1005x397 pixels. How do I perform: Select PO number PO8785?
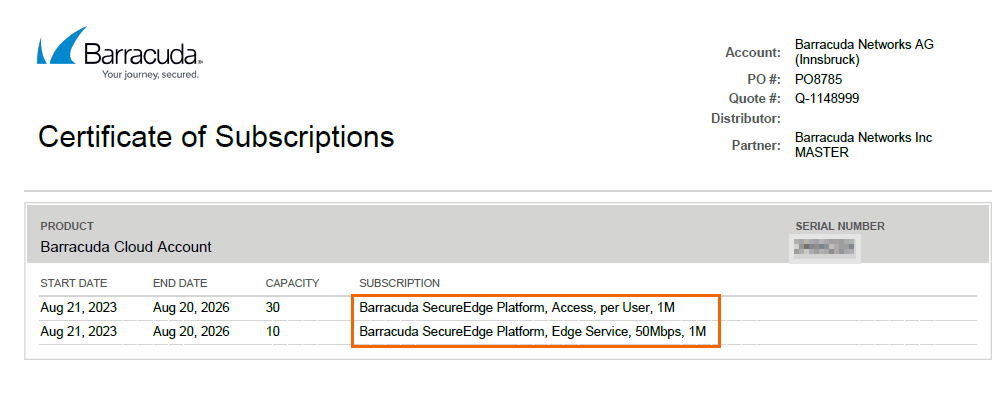tap(818, 80)
